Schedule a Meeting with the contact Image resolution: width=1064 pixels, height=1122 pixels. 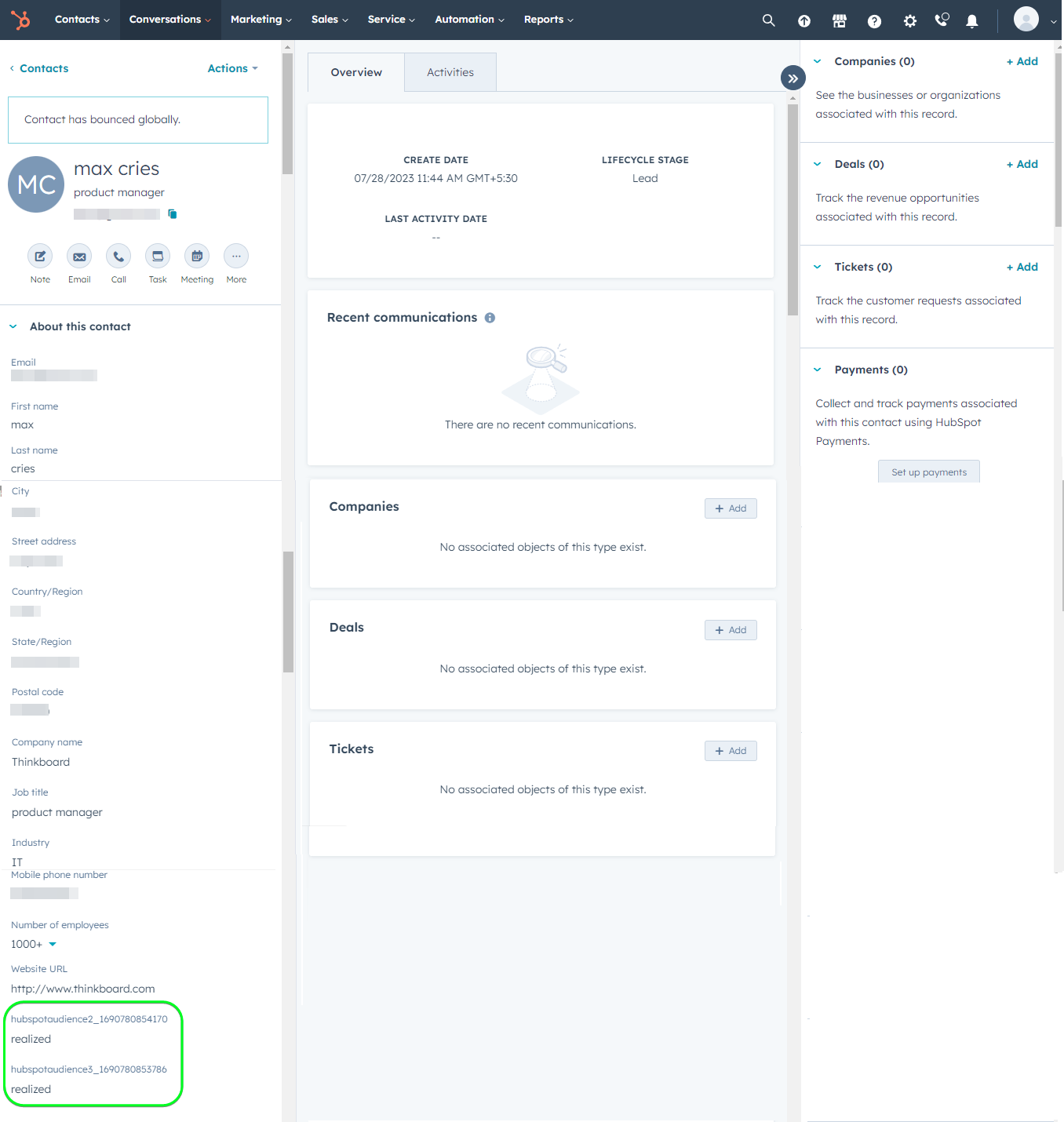pyautogui.click(x=197, y=256)
